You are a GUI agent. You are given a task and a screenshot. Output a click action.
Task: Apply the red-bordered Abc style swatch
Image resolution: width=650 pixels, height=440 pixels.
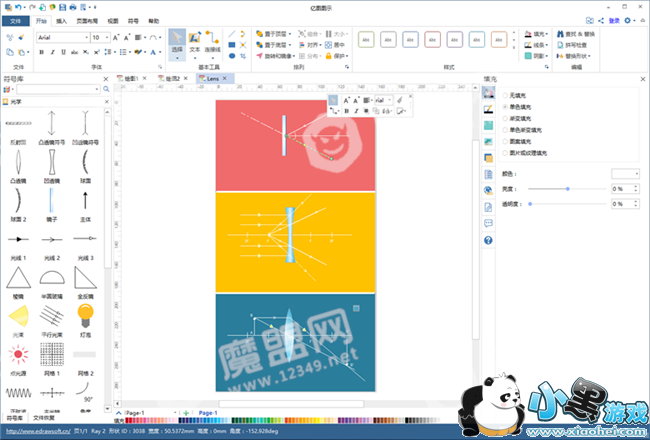pos(432,40)
